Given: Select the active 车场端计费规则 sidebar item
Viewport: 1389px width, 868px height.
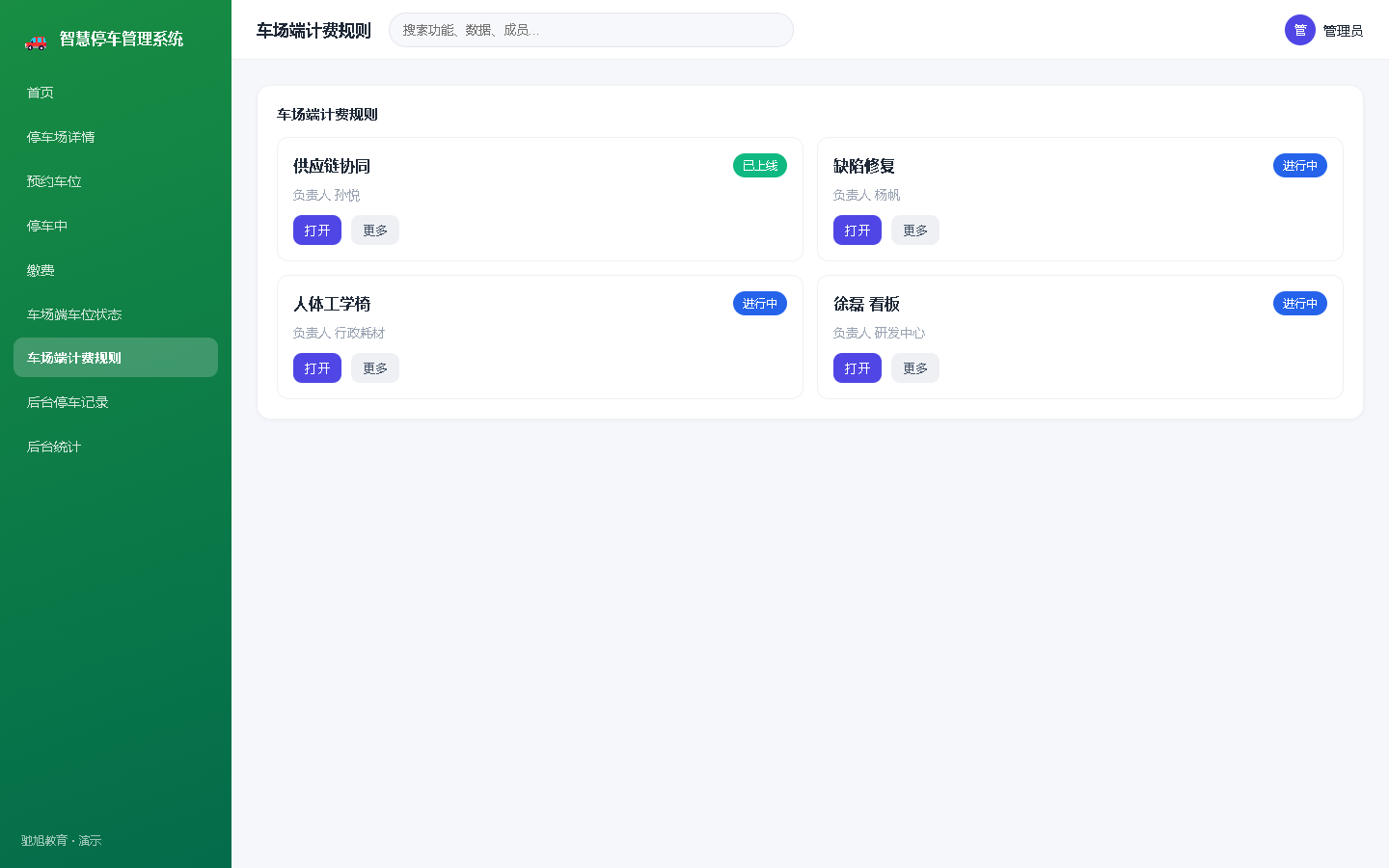Looking at the screenshot, I should coord(116,358).
